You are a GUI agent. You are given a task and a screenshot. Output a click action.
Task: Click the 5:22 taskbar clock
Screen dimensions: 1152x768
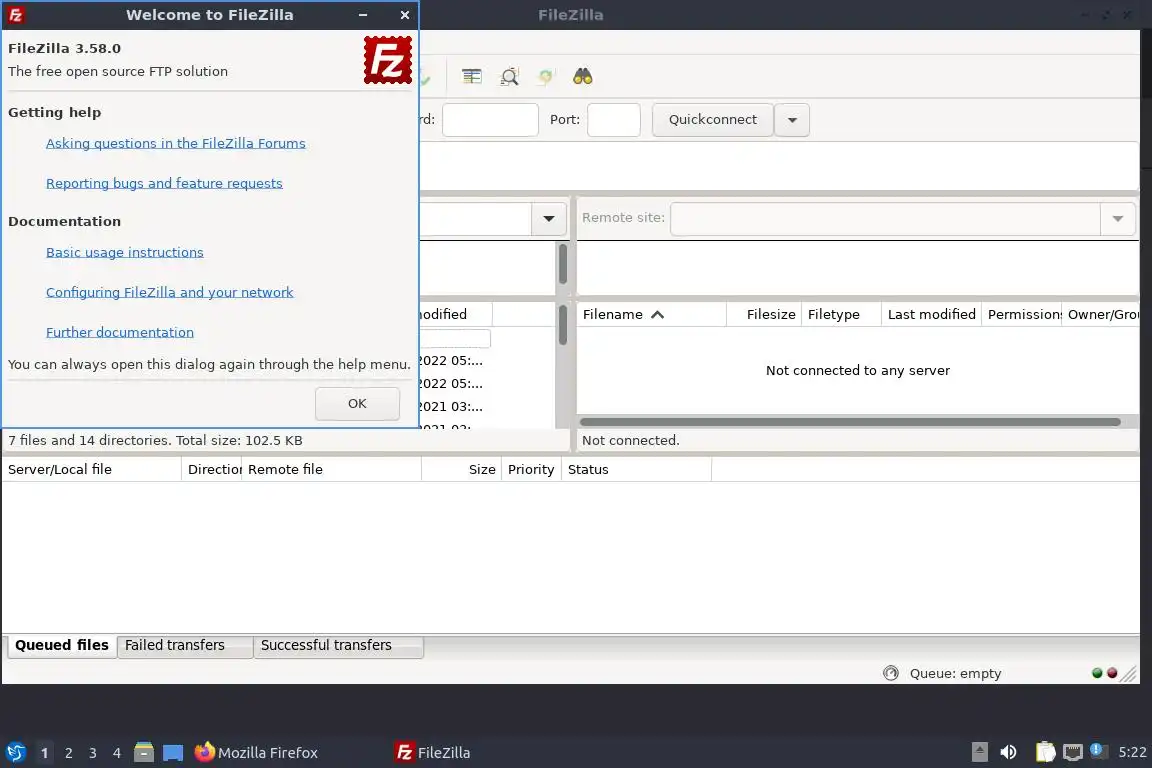[x=1132, y=752]
